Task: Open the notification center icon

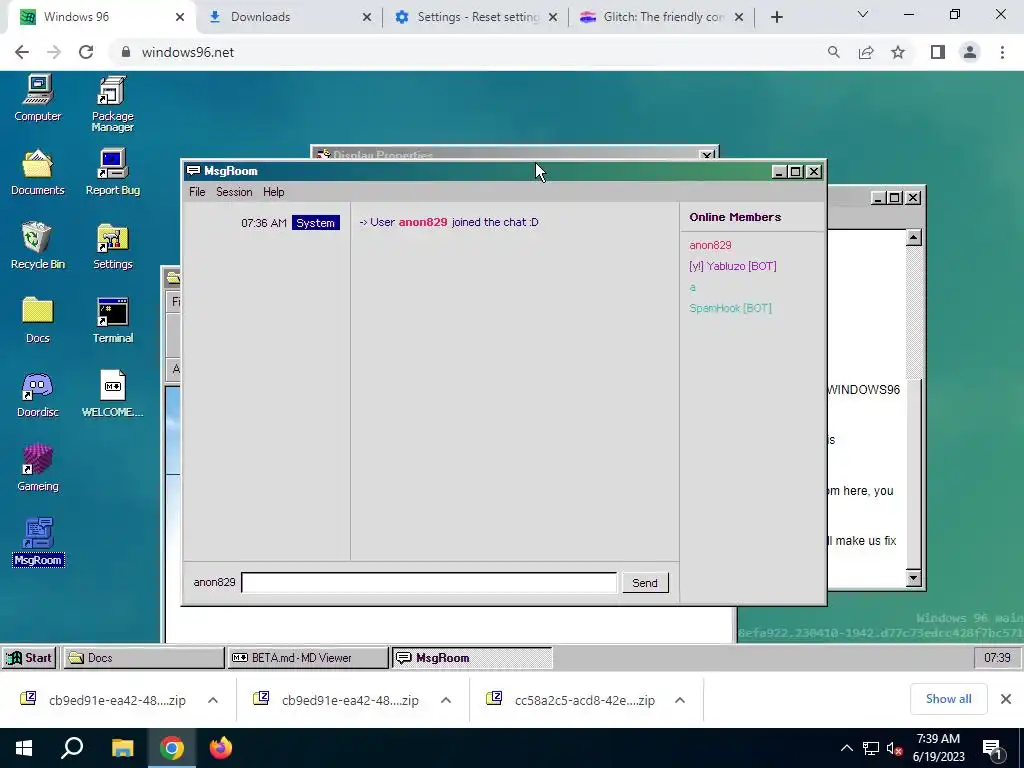Action: tap(993, 749)
